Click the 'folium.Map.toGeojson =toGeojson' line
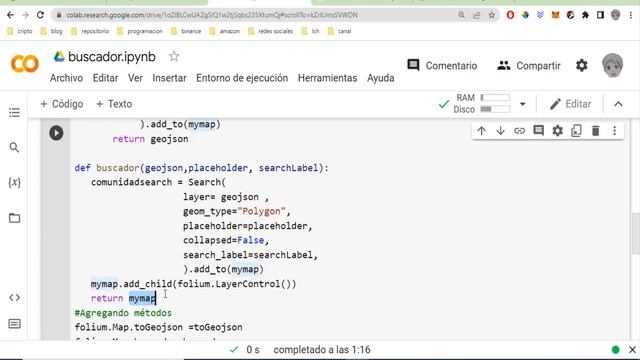Viewport: 640px width, 360px height. click(158, 327)
